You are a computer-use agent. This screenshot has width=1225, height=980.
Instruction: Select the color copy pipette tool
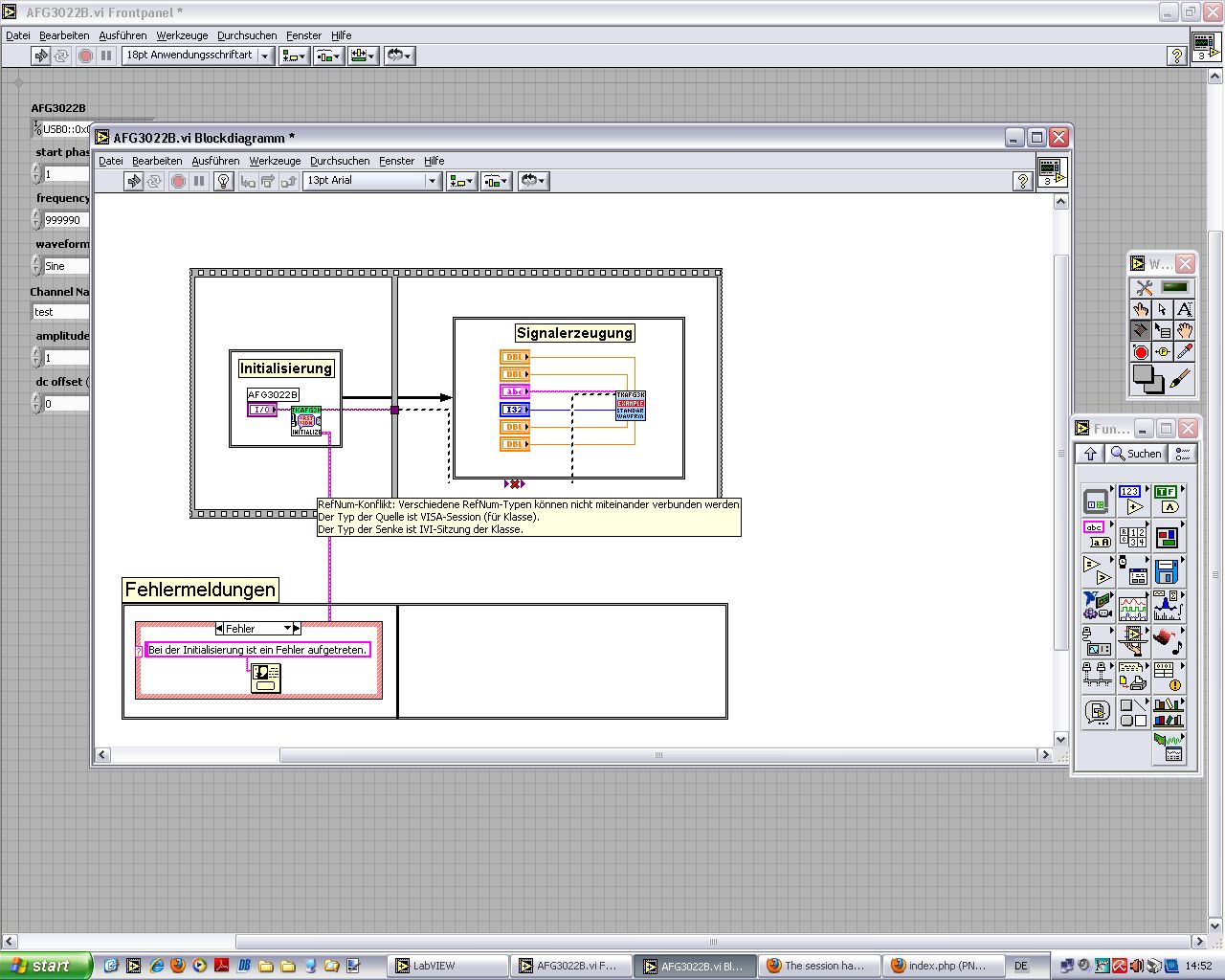coord(1184,352)
